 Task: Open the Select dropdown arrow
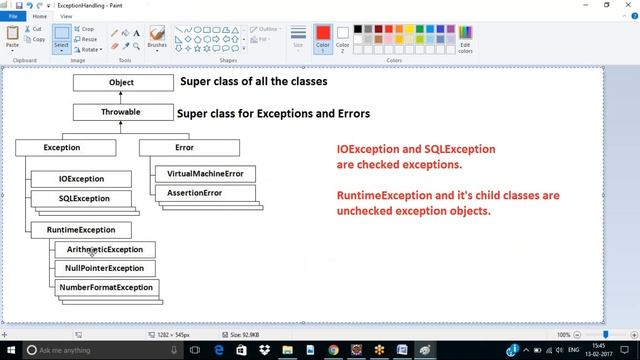[62, 51]
